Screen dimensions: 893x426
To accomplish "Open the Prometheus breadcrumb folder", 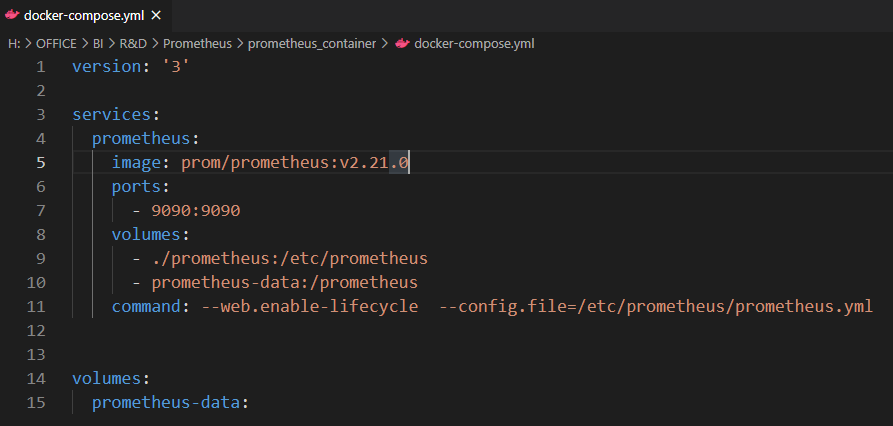I will point(197,44).
